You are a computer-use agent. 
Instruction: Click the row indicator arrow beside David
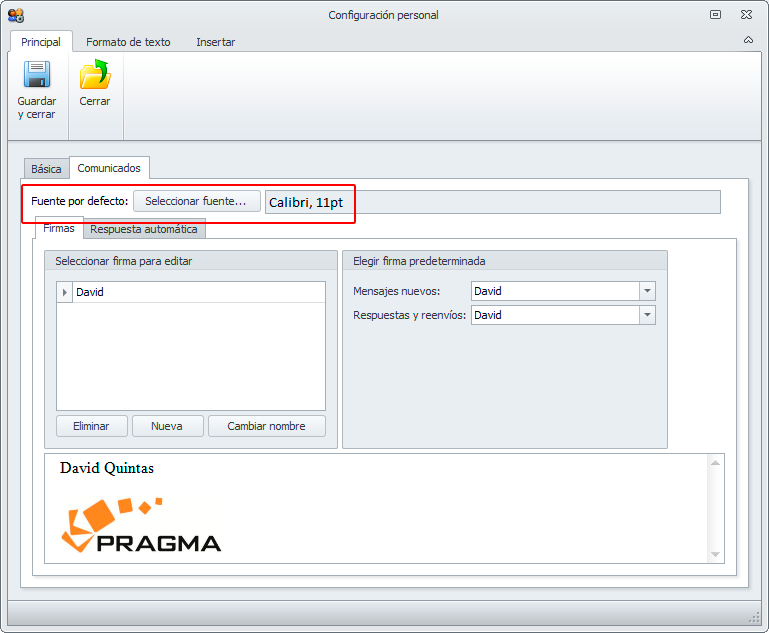(x=65, y=292)
